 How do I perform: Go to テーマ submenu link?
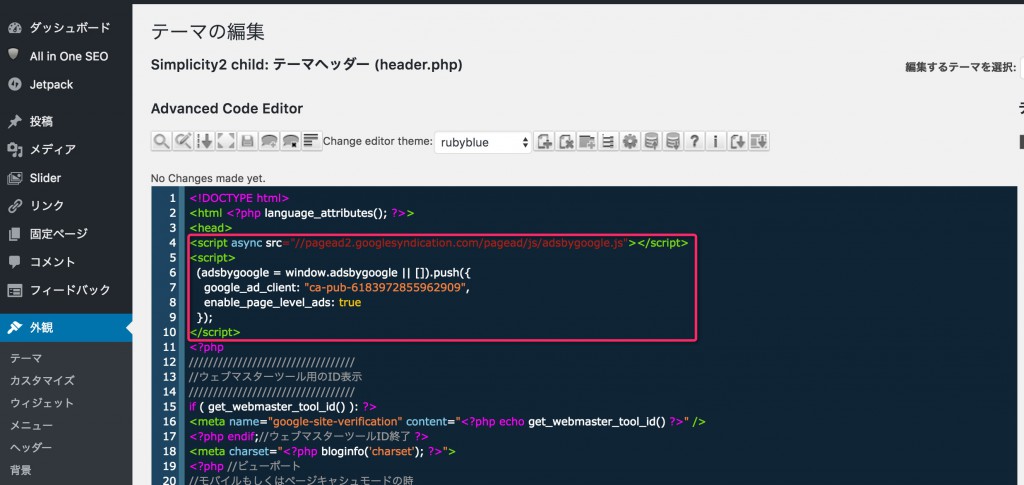pyautogui.click(x=26, y=358)
